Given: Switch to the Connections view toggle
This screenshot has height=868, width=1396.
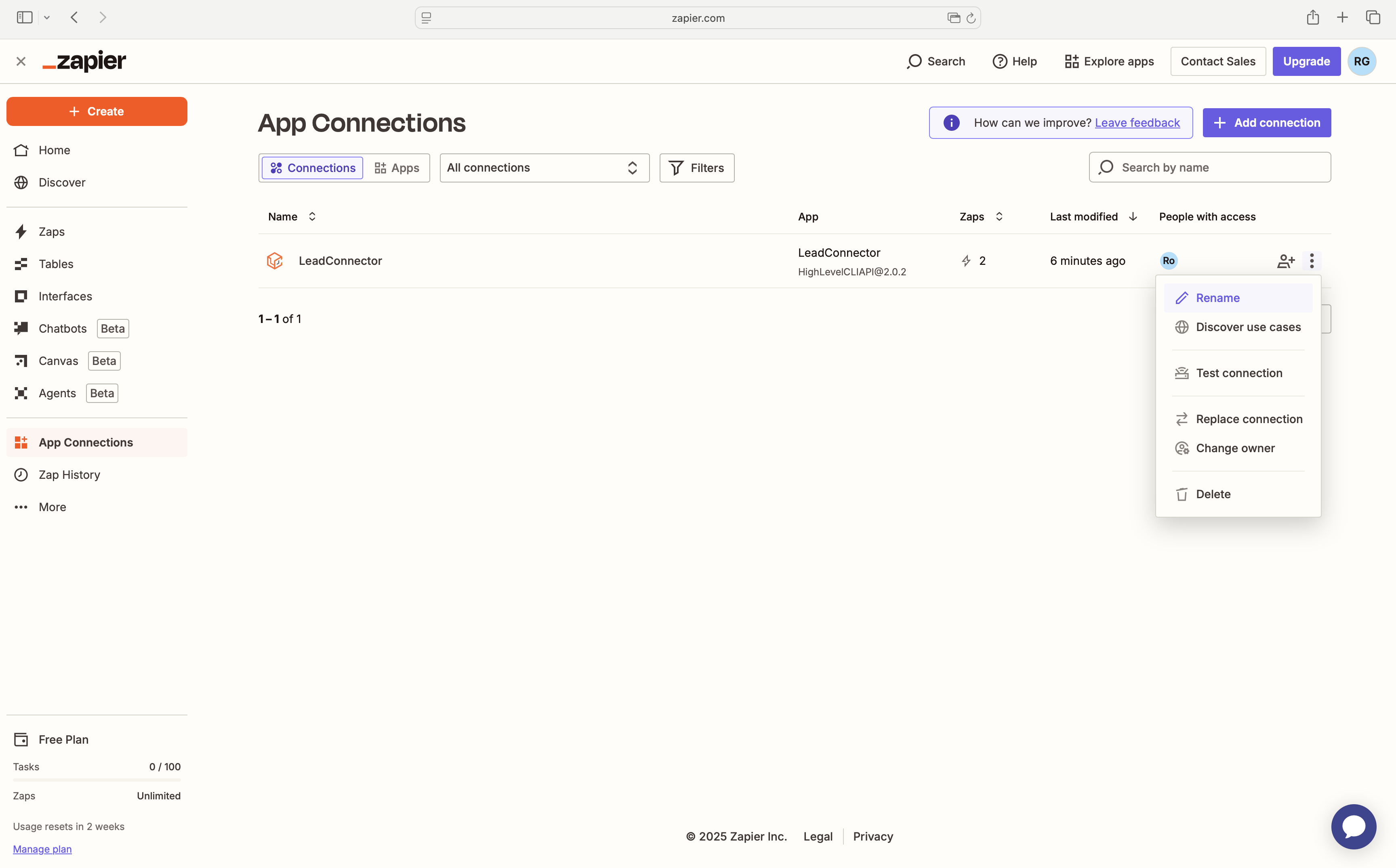Looking at the screenshot, I should pos(312,168).
